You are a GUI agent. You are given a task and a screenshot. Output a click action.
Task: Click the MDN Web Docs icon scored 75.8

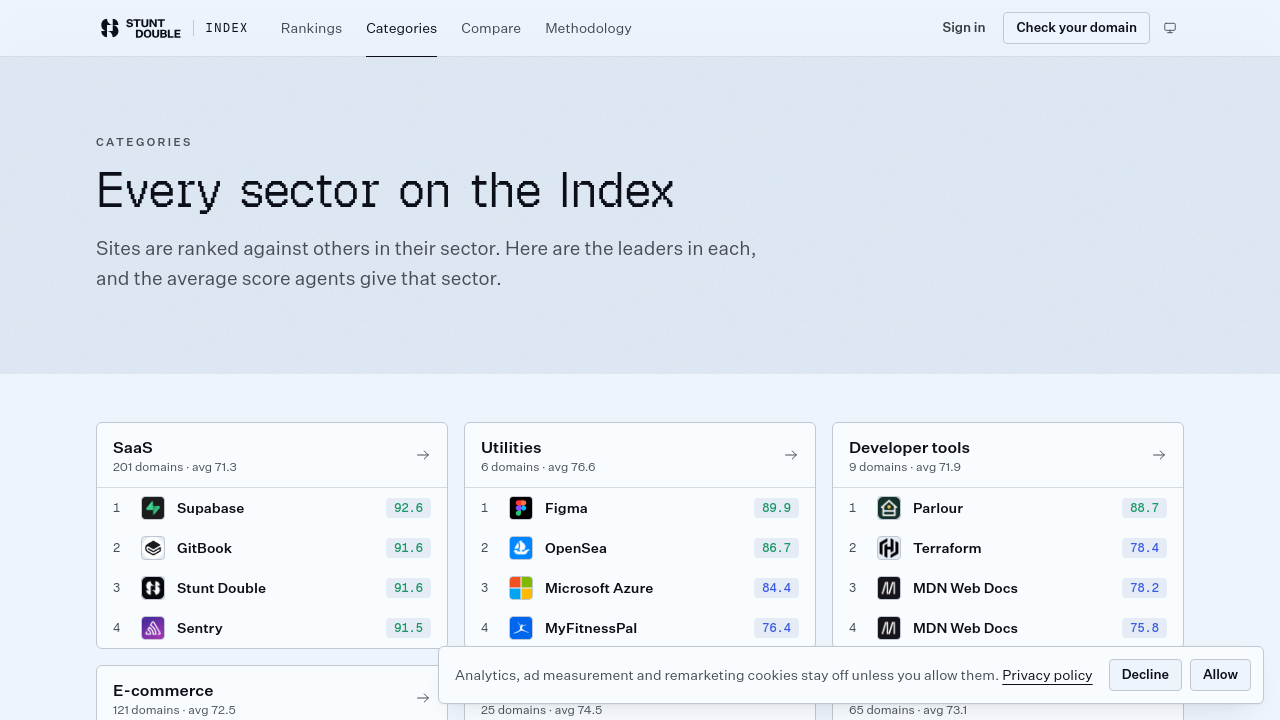coord(889,628)
